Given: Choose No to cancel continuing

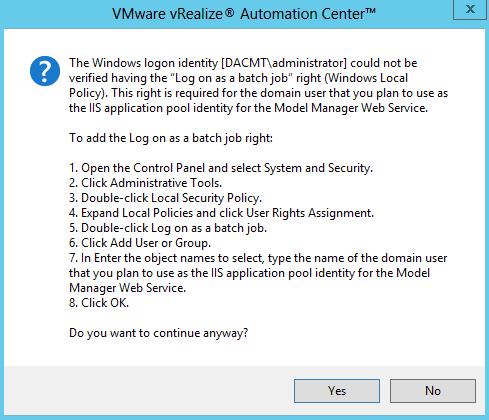Looking at the screenshot, I should 433,391.
